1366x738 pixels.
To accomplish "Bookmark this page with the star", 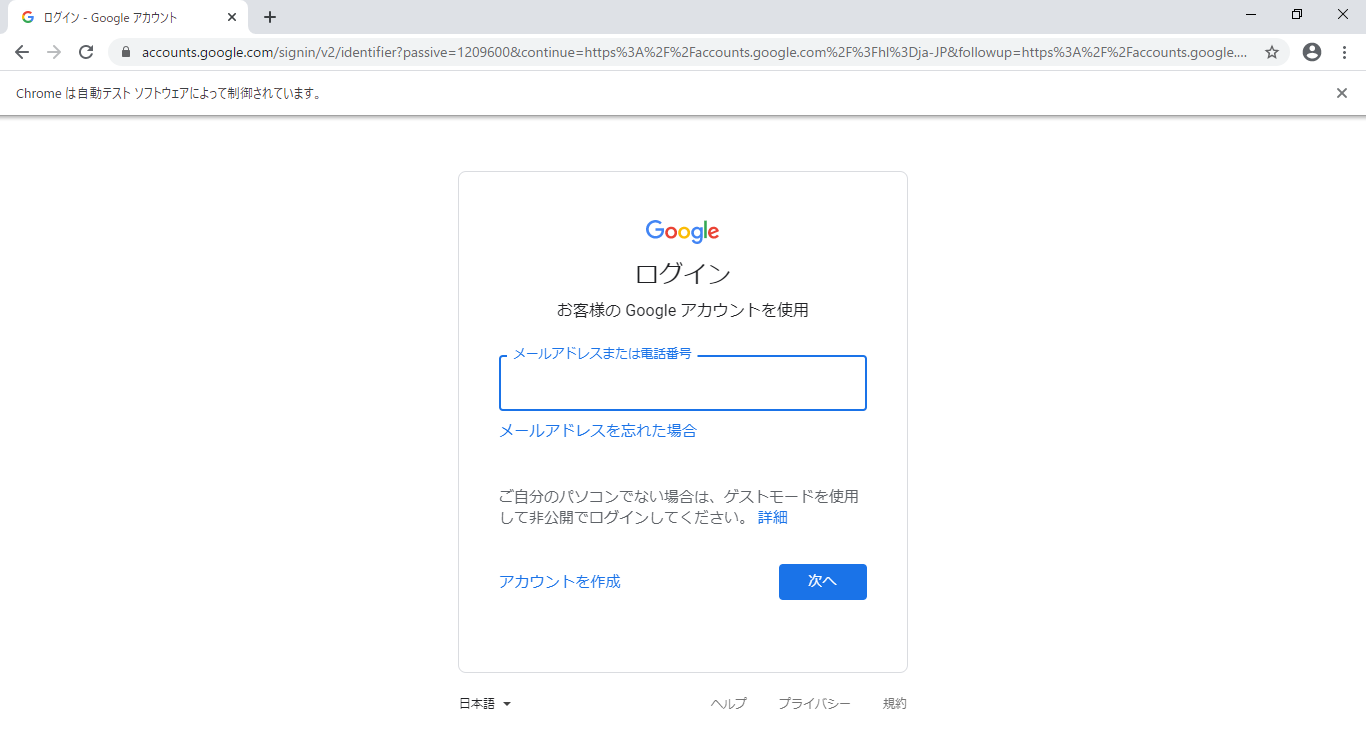I will (1272, 52).
